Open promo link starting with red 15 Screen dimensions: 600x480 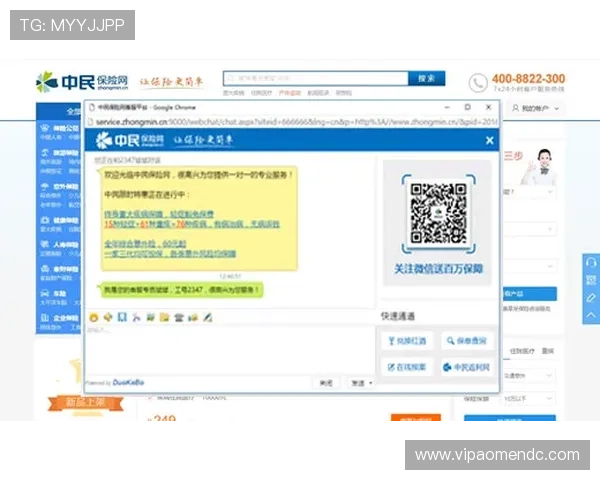click(192, 224)
